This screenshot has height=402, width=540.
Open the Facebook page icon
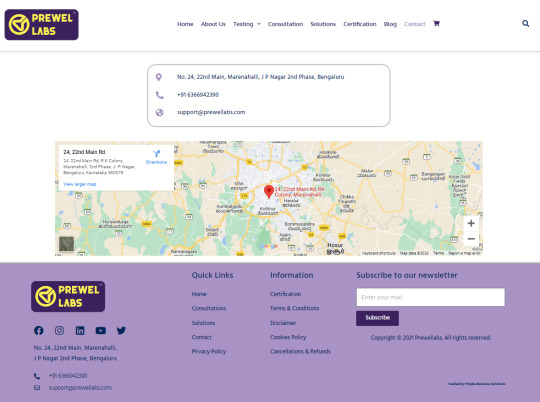39,330
